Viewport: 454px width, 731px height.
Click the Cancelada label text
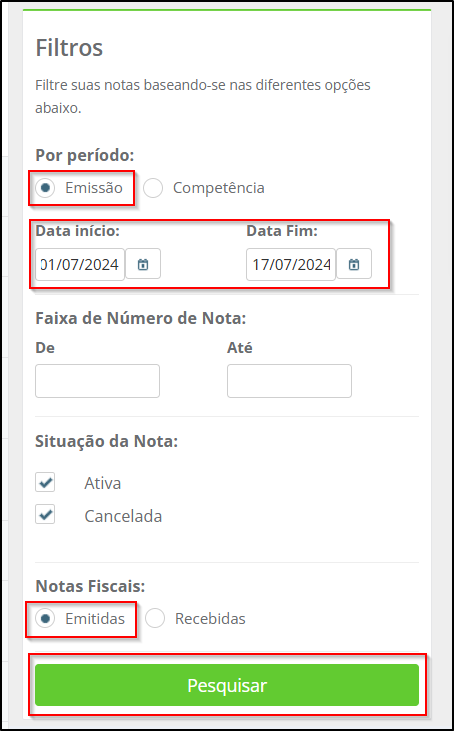(x=123, y=516)
